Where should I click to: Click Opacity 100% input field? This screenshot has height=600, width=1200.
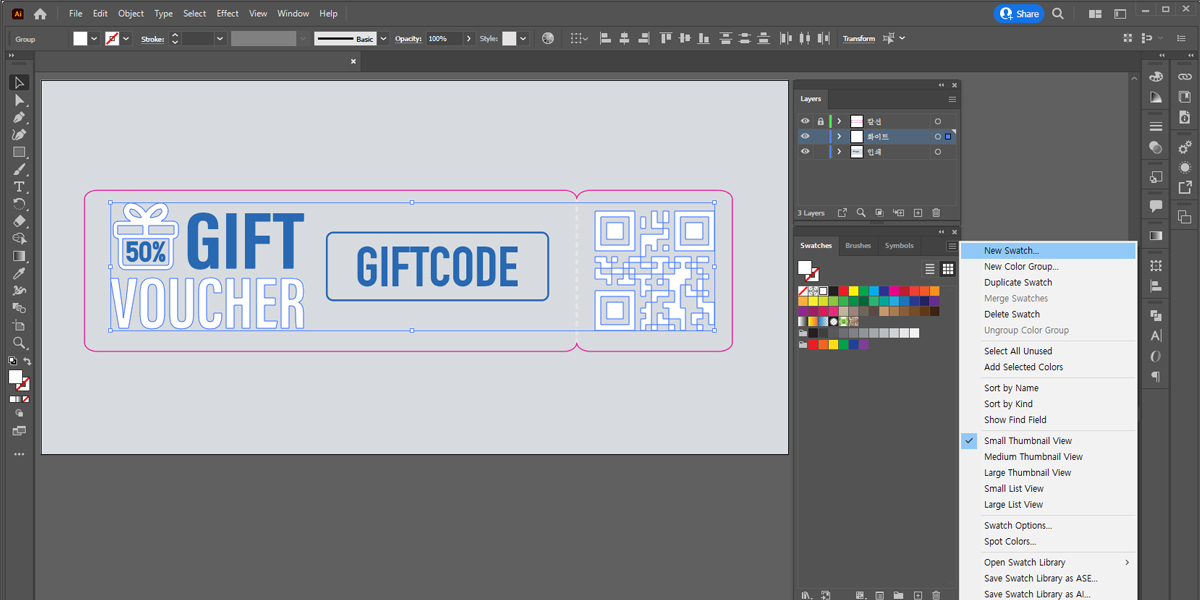443,38
